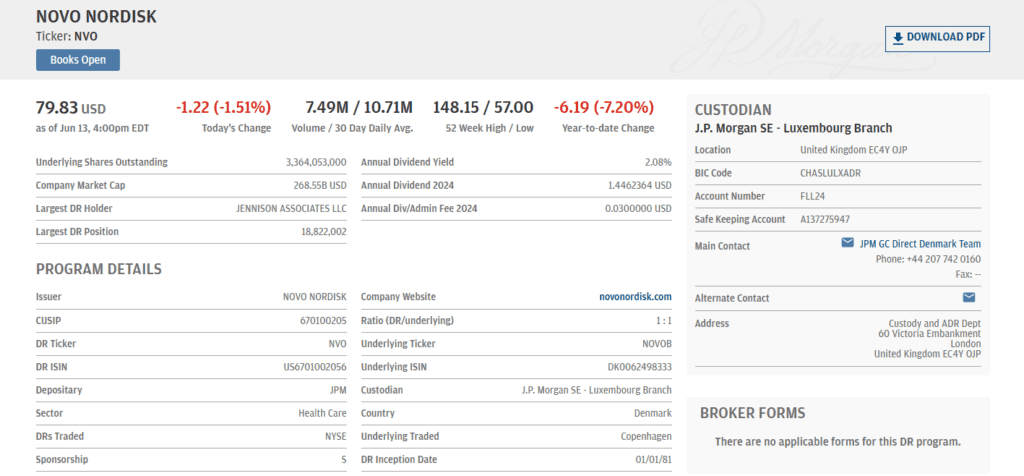This screenshot has width=1024, height=476.
Task: Click the Download PDF button label
Action: (946, 38)
